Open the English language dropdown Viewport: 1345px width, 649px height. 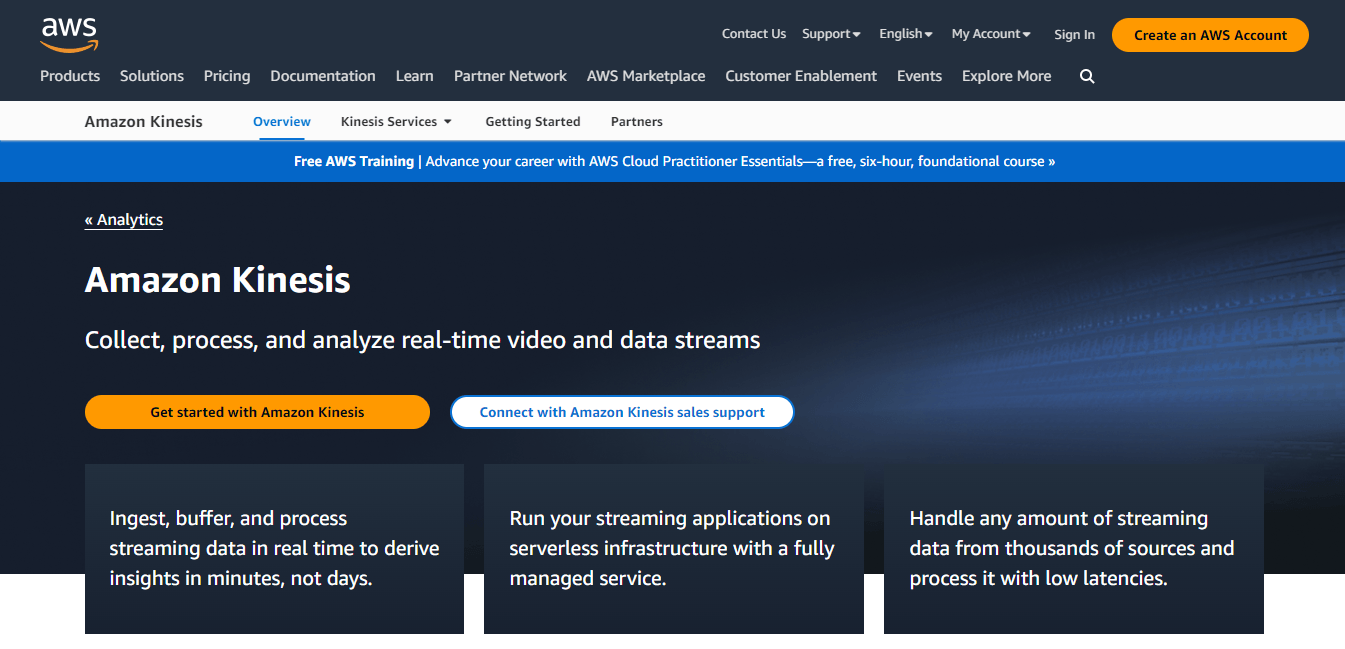click(x=904, y=33)
